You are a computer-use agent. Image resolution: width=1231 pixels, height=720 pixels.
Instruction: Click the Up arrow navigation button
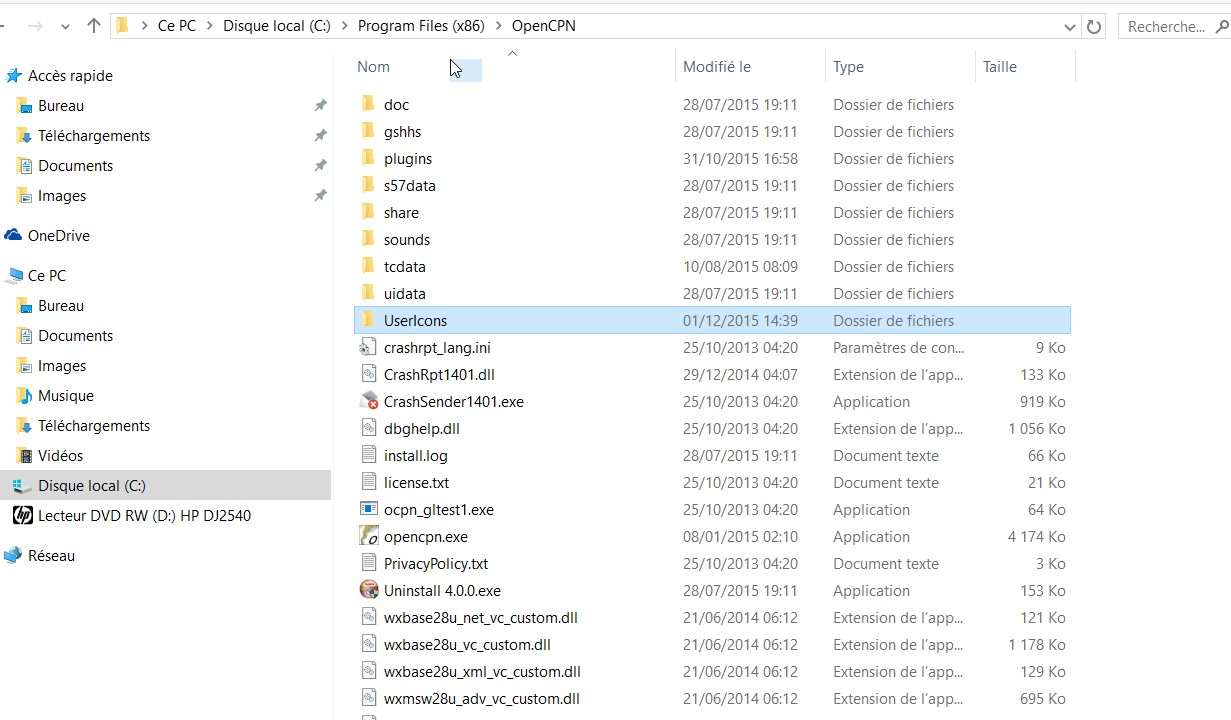click(x=94, y=26)
